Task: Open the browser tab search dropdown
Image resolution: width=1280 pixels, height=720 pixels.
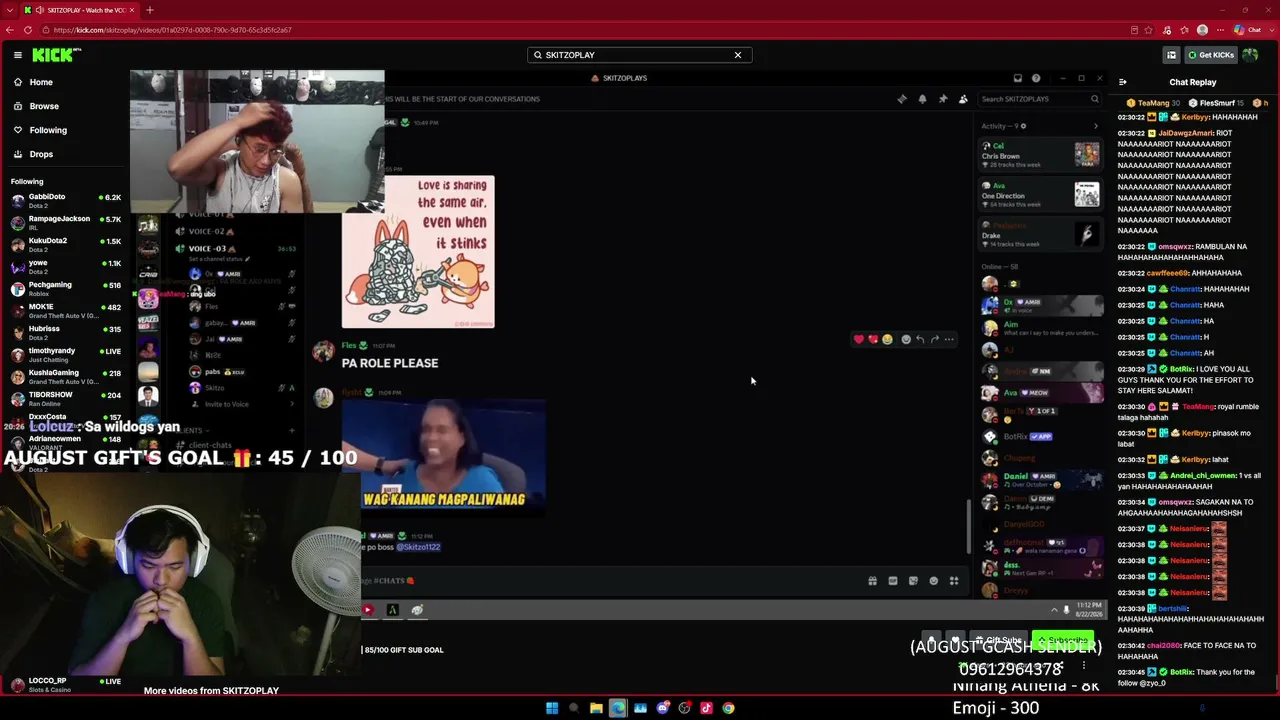Action: (11, 10)
